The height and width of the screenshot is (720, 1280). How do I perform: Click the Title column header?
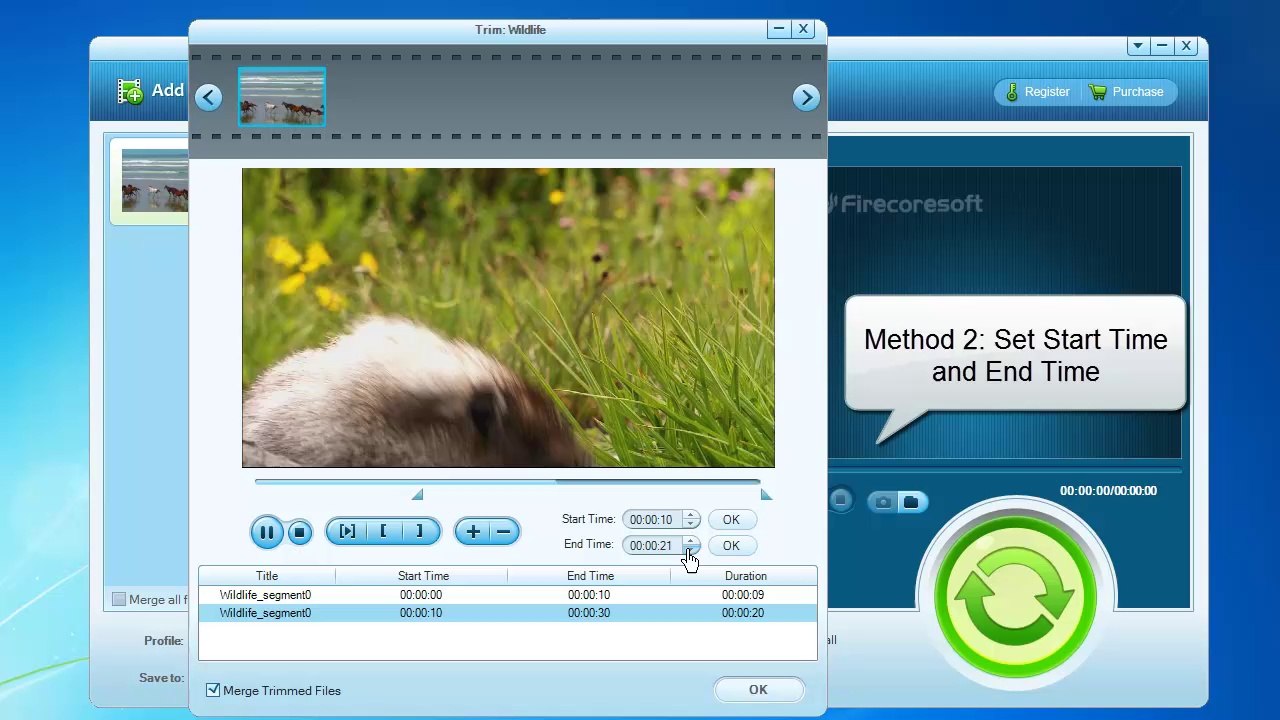tap(267, 576)
